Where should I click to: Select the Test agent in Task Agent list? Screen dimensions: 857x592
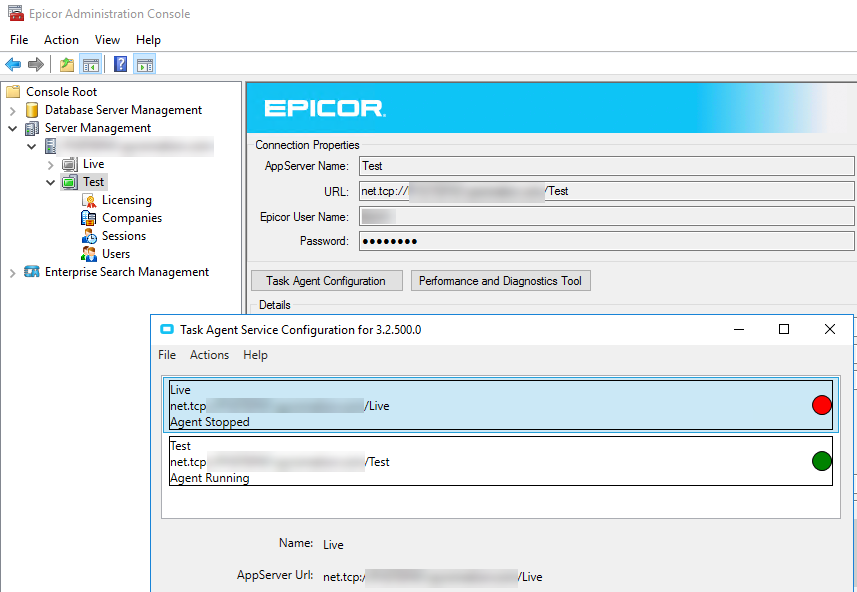501,461
